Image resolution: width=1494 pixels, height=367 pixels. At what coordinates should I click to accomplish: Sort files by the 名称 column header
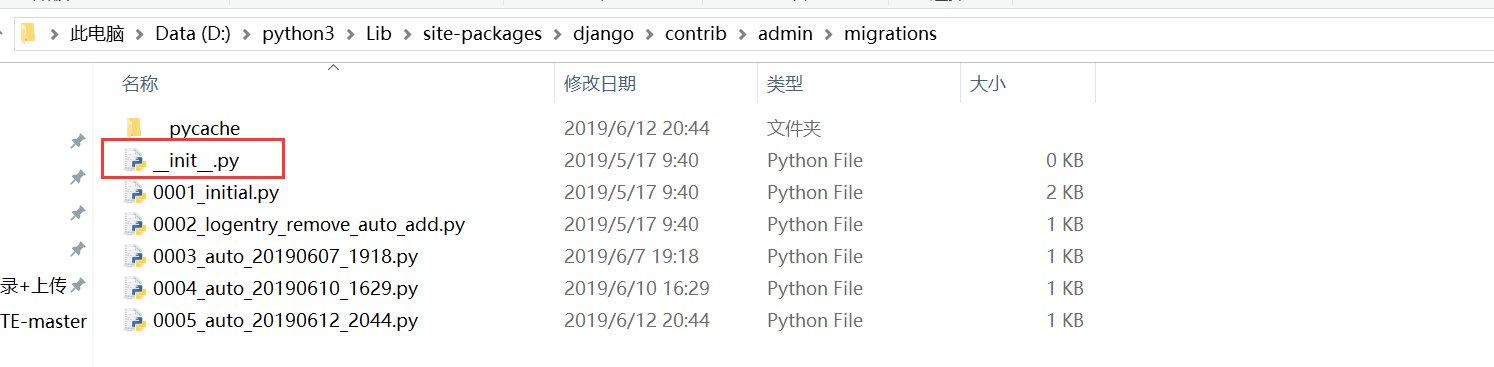pyautogui.click(x=140, y=84)
